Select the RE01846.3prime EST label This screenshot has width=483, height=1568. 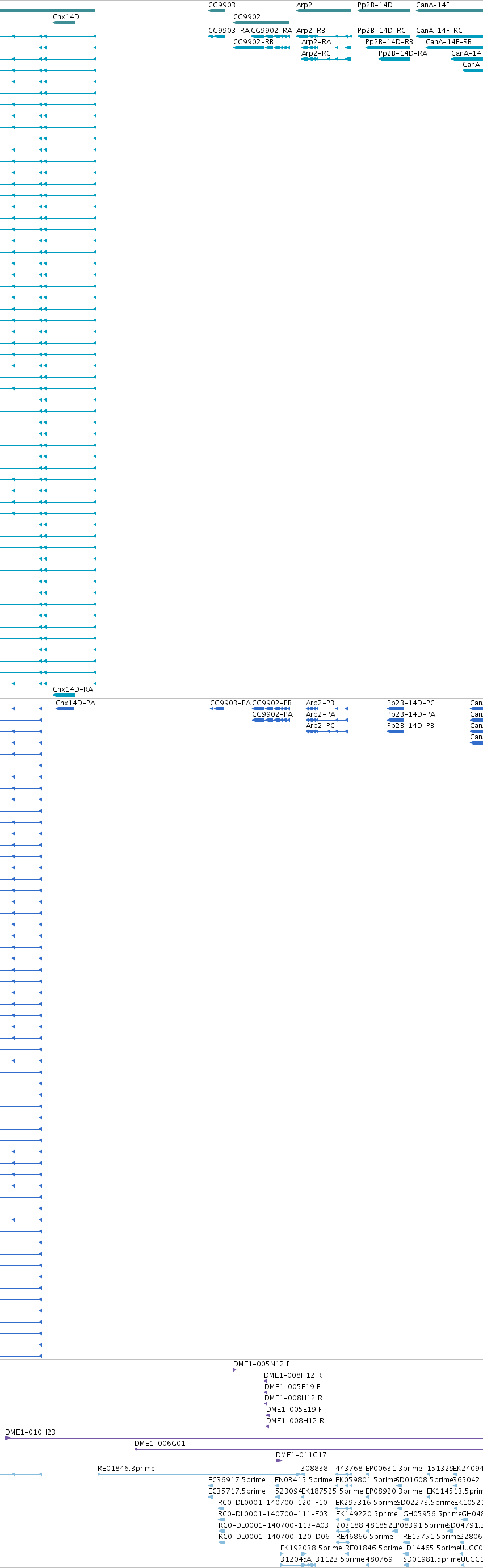click(126, 1469)
